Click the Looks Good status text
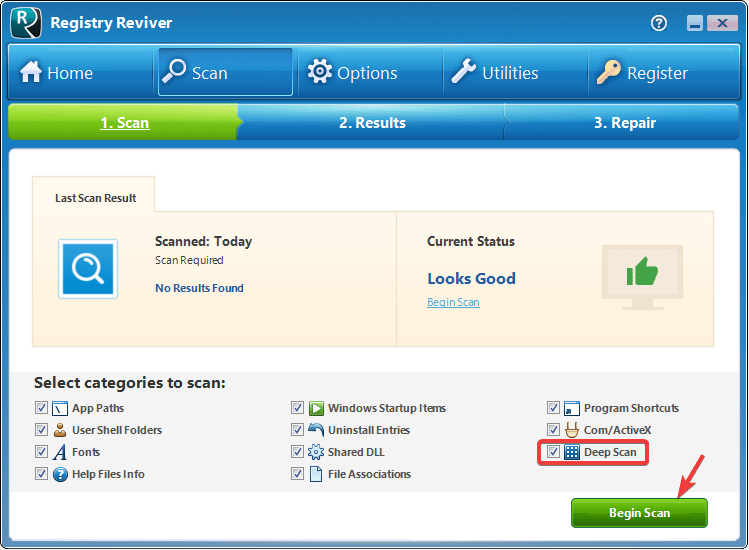Viewport: 749px width, 550px height. coord(471,279)
